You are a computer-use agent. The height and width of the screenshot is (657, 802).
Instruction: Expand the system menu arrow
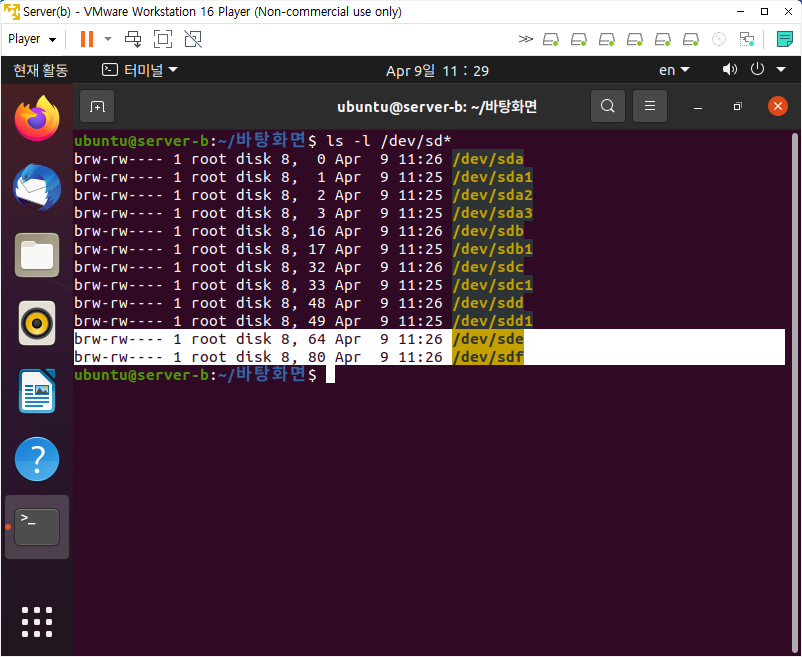[x=781, y=70]
